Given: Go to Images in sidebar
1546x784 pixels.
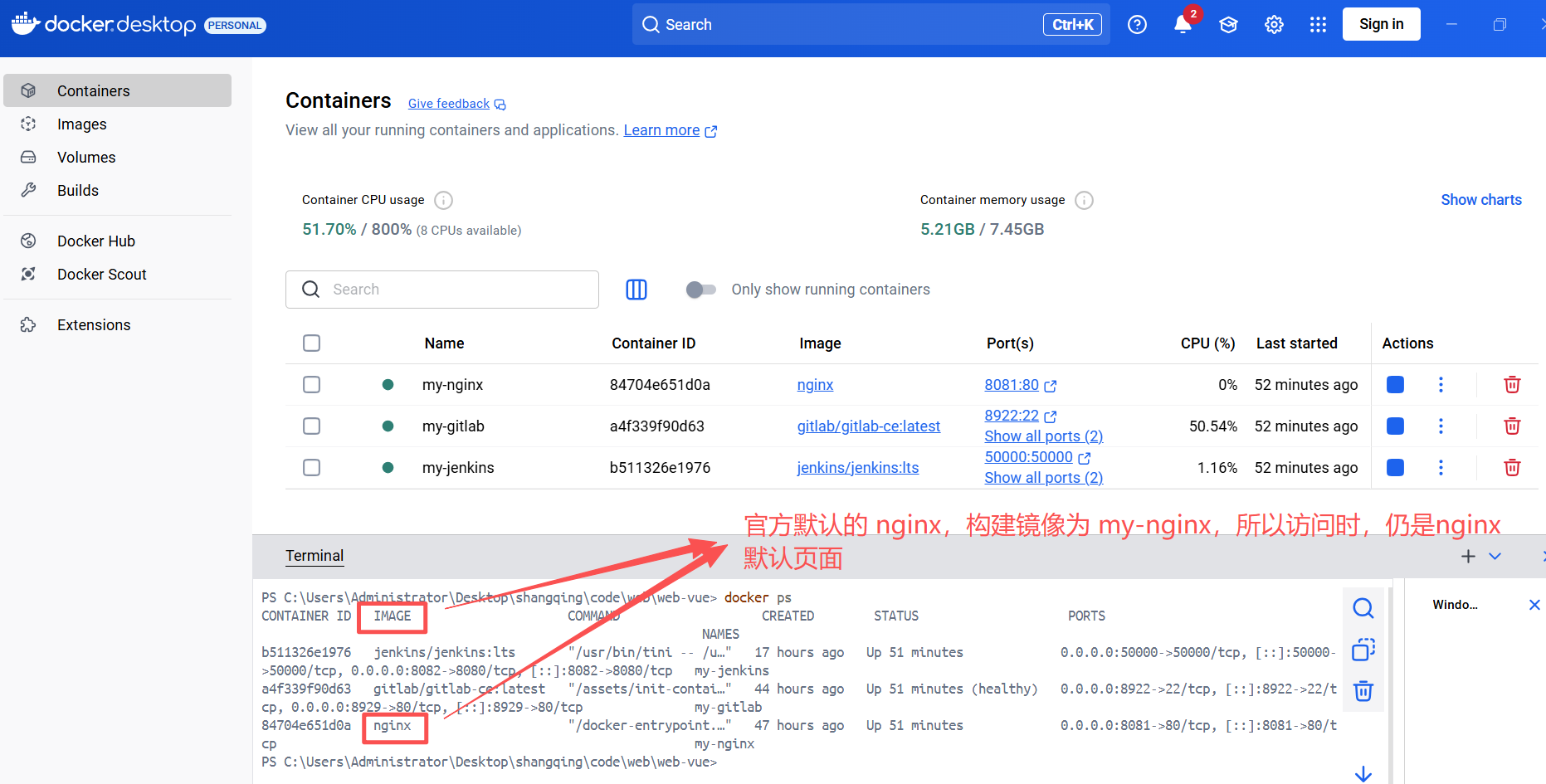Looking at the screenshot, I should (x=117, y=124).
